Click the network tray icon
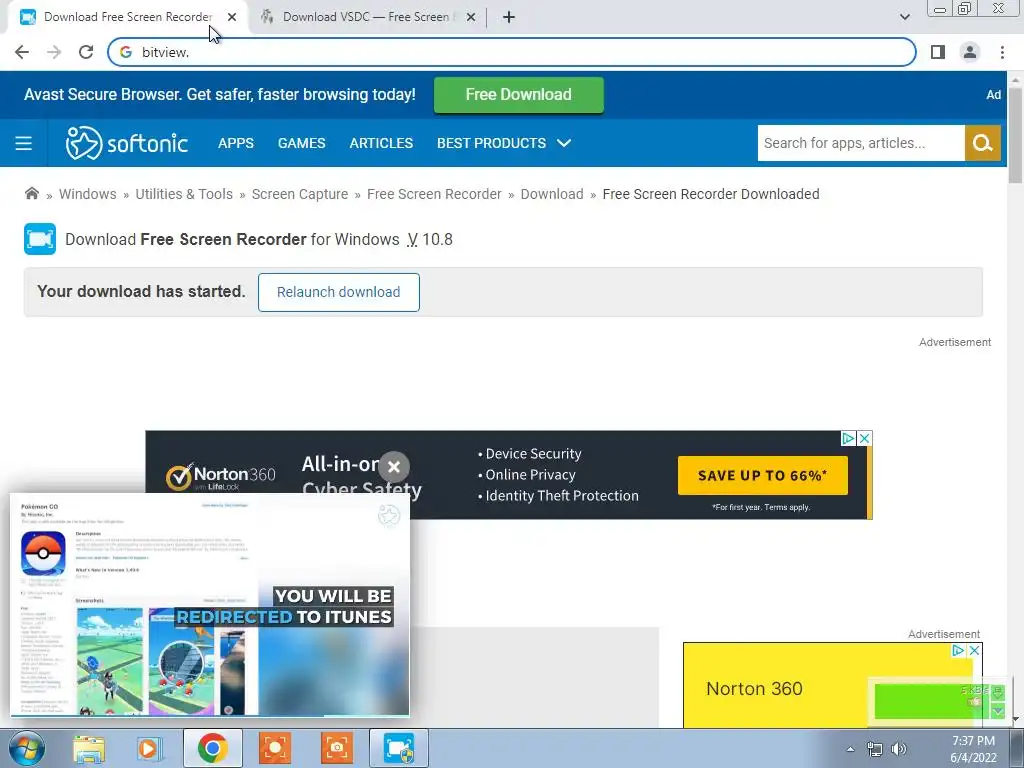 coord(874,749)
